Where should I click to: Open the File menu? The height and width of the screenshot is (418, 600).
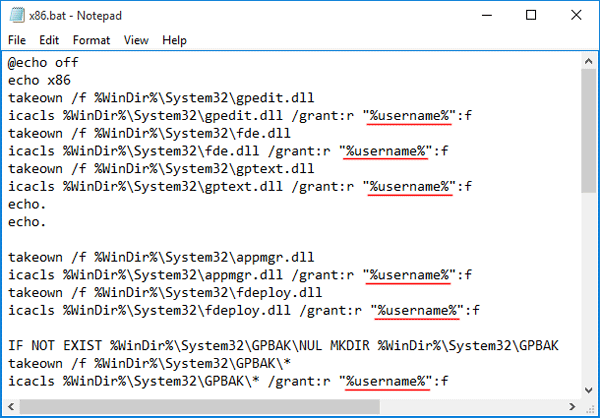click(17, 40)
